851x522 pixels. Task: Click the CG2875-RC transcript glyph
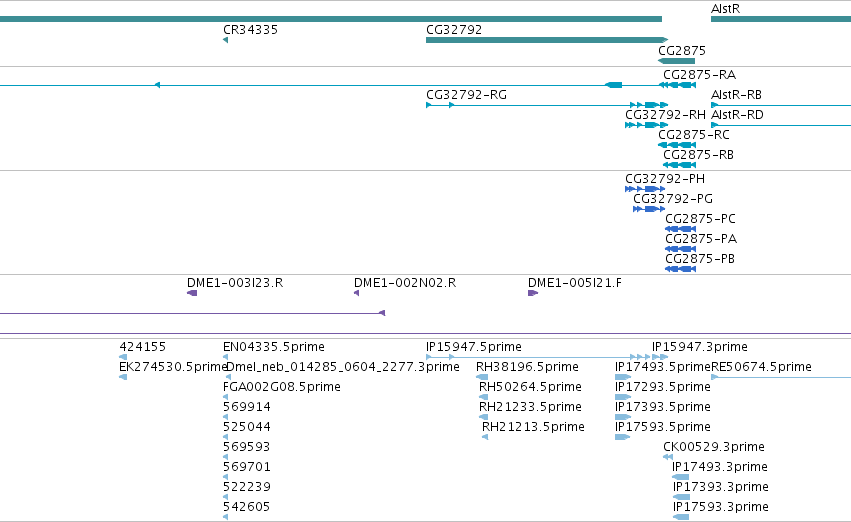(677, 145)
